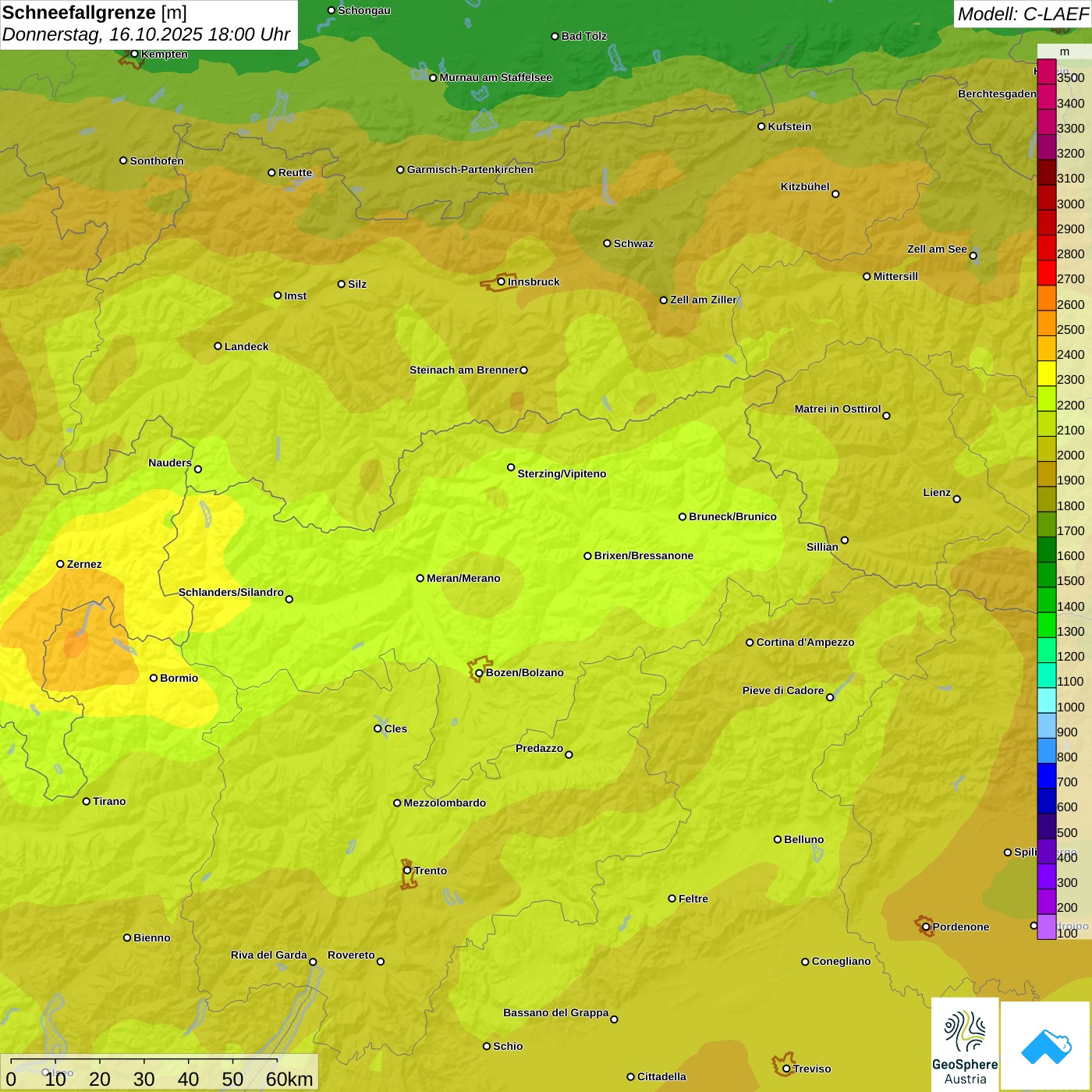Select the 2300 m yellow legend swatch
The width and height of the screenshot is (1092, 1092).
coord(1046,374)
